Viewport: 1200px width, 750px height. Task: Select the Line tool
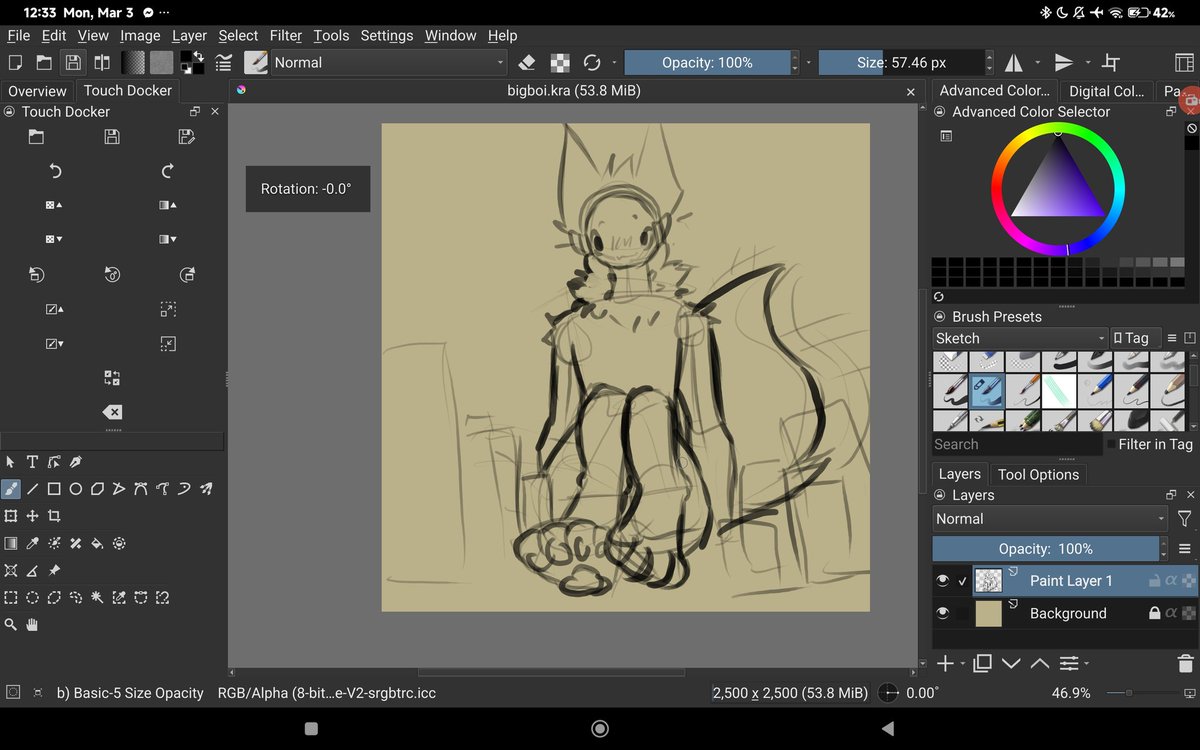pos(32,489)
